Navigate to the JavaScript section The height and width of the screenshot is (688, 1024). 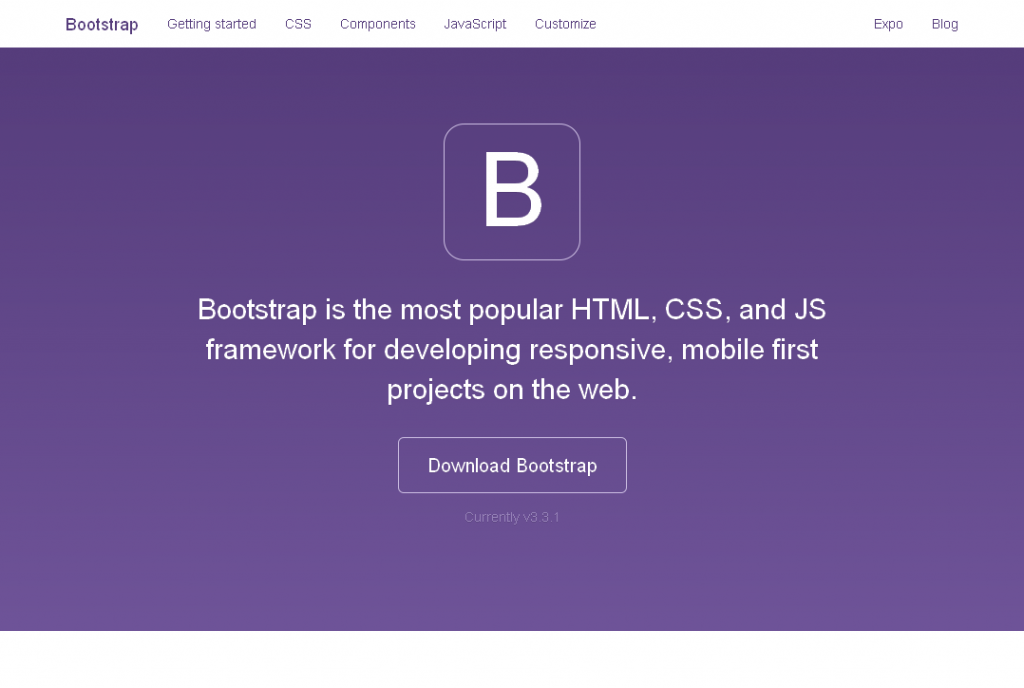click(x=475, y=24)
